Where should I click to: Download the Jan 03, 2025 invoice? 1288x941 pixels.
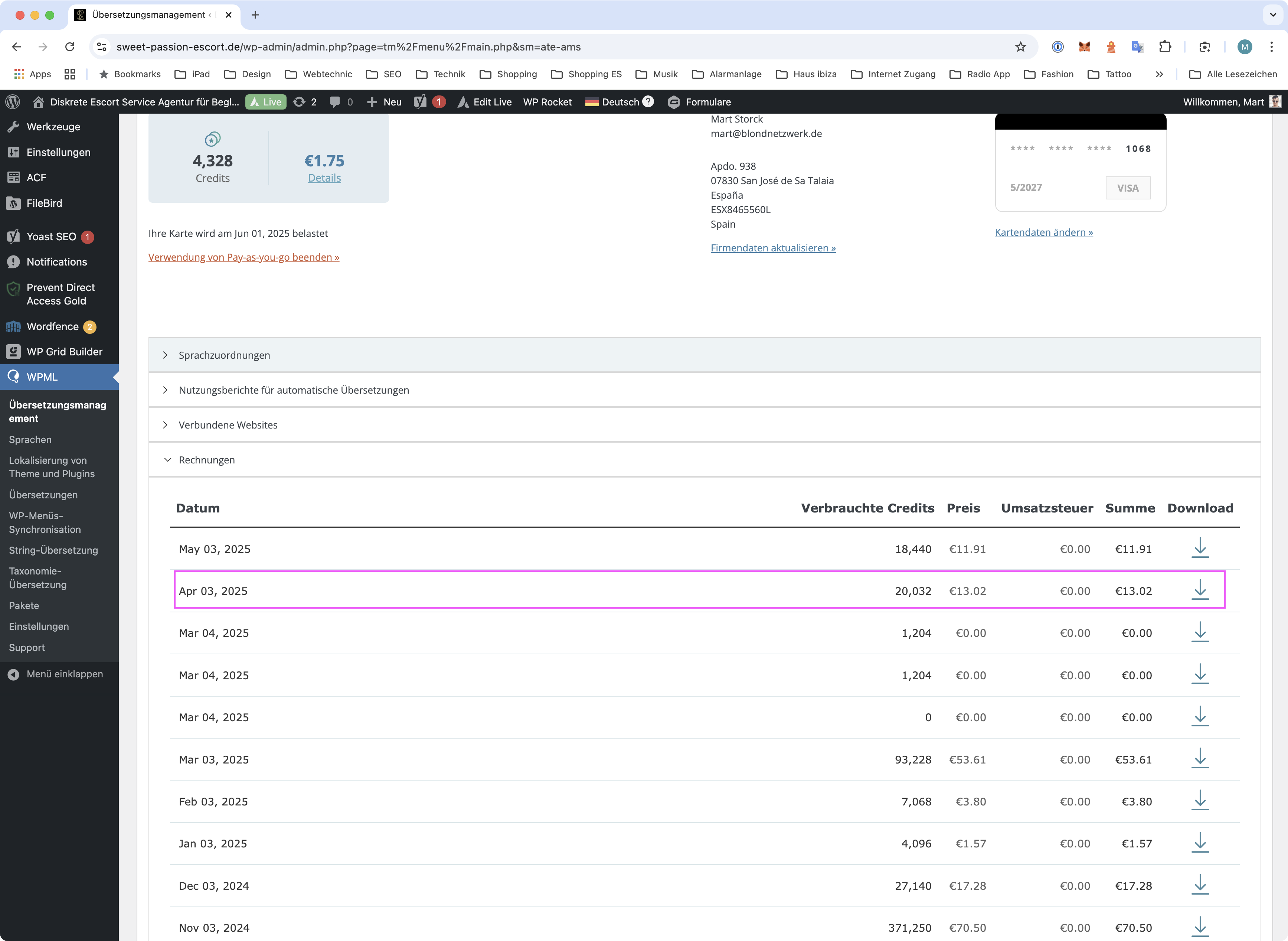pyautogui.click(x=1200, y=843)
